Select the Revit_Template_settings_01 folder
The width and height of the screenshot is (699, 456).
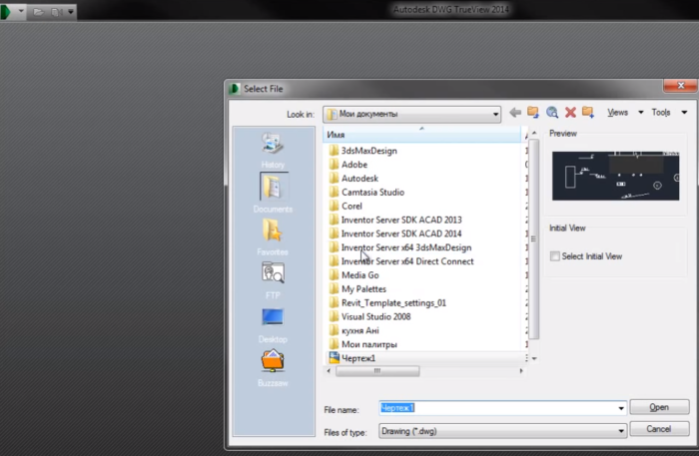coord(393,303)
